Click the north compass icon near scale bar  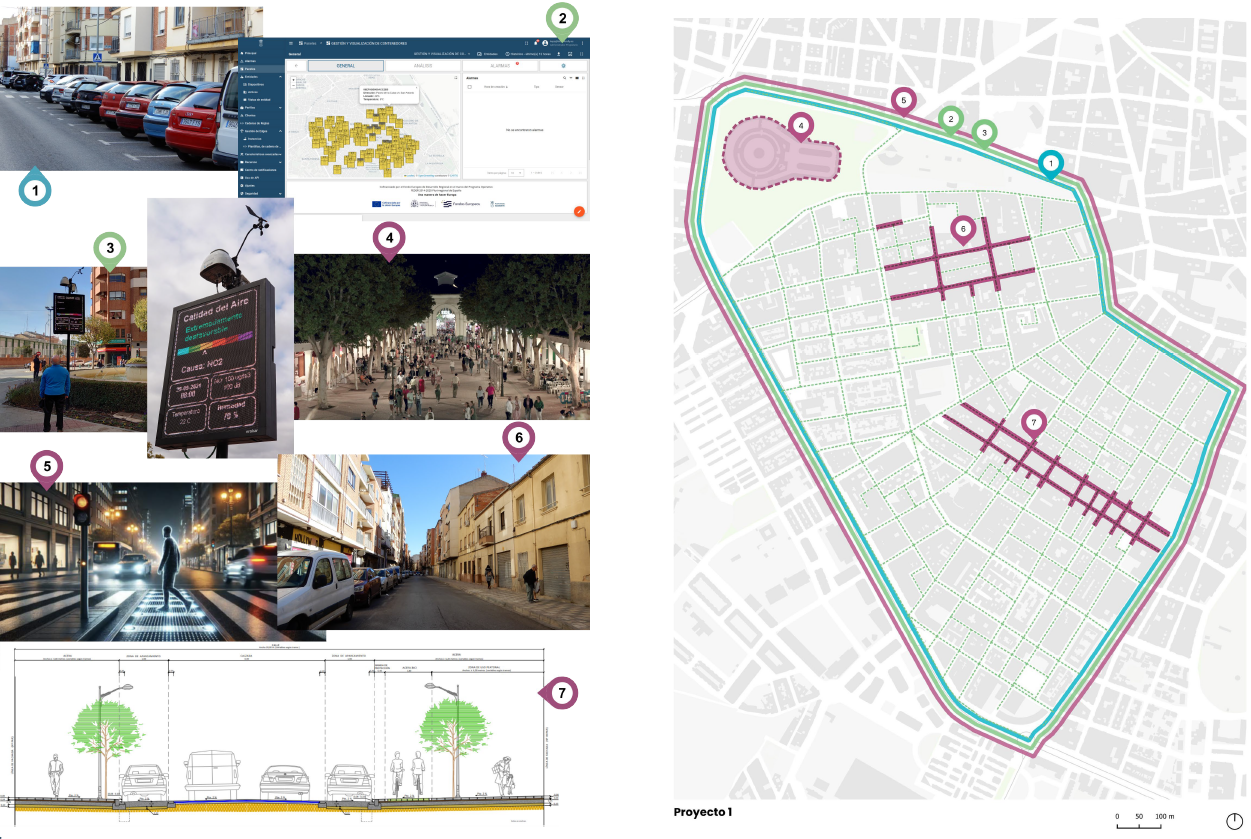tap(1234, 821)
